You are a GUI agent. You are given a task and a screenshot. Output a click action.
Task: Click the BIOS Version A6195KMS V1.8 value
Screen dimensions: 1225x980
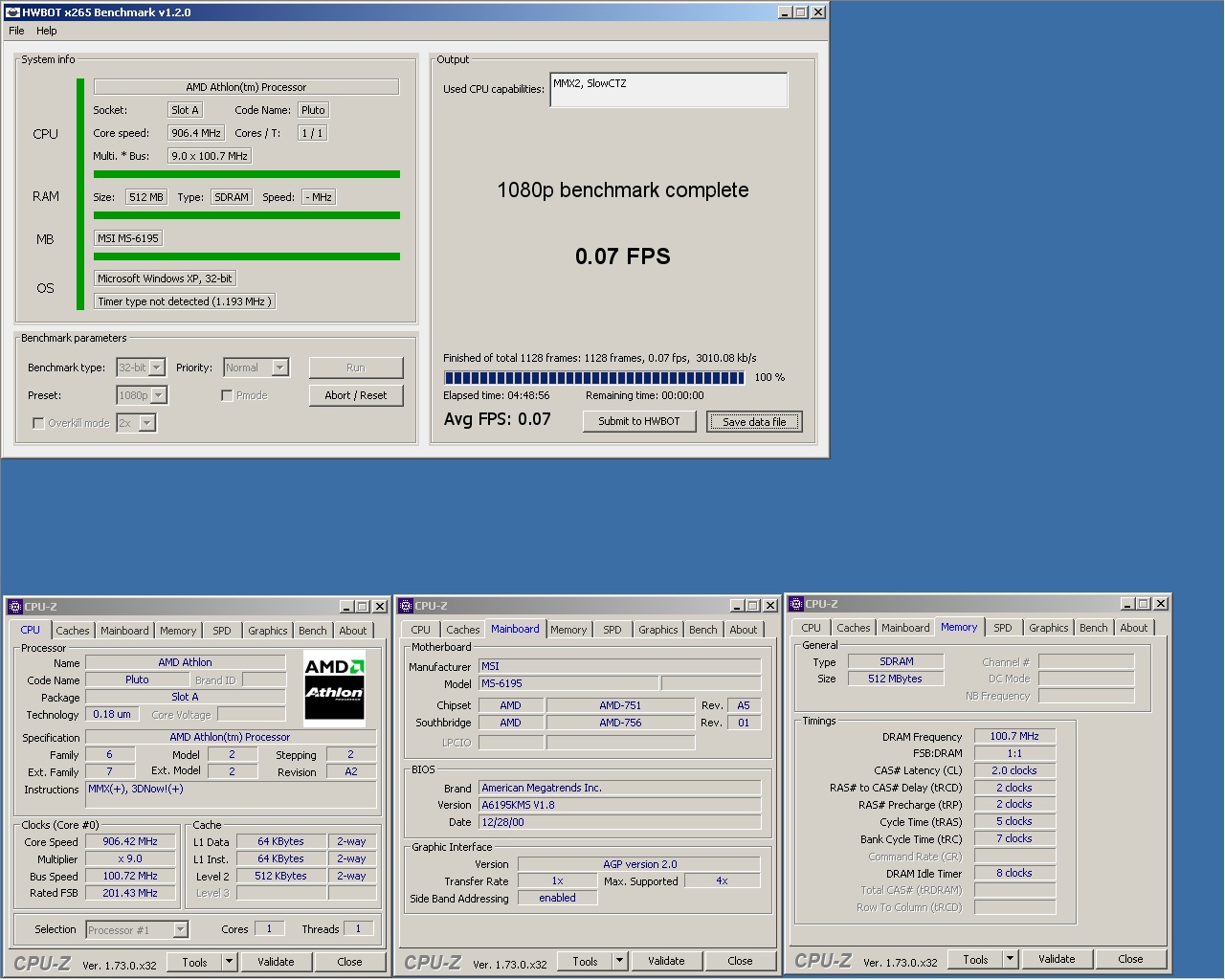point(619,805)
